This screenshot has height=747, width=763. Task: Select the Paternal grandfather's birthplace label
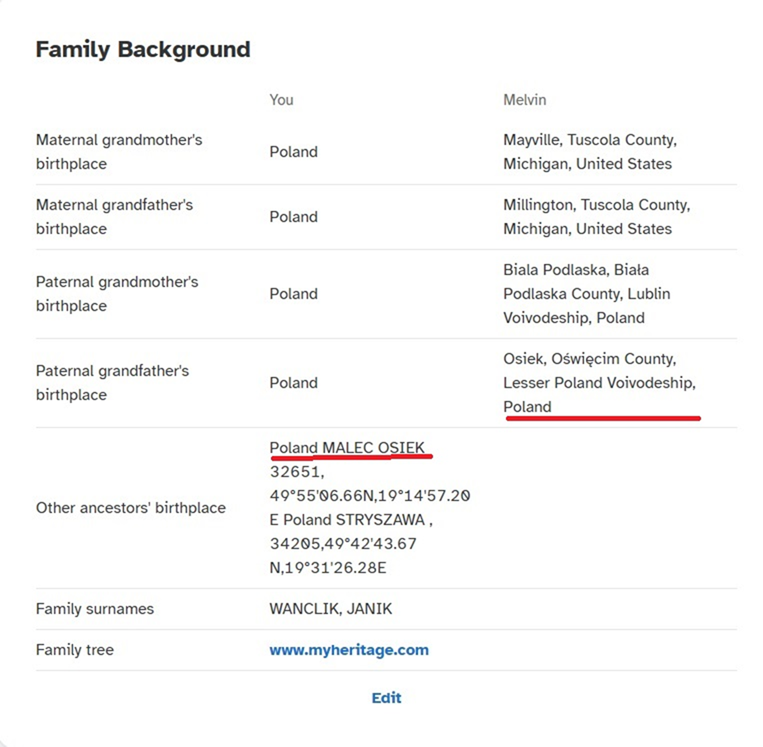point(112,383)
